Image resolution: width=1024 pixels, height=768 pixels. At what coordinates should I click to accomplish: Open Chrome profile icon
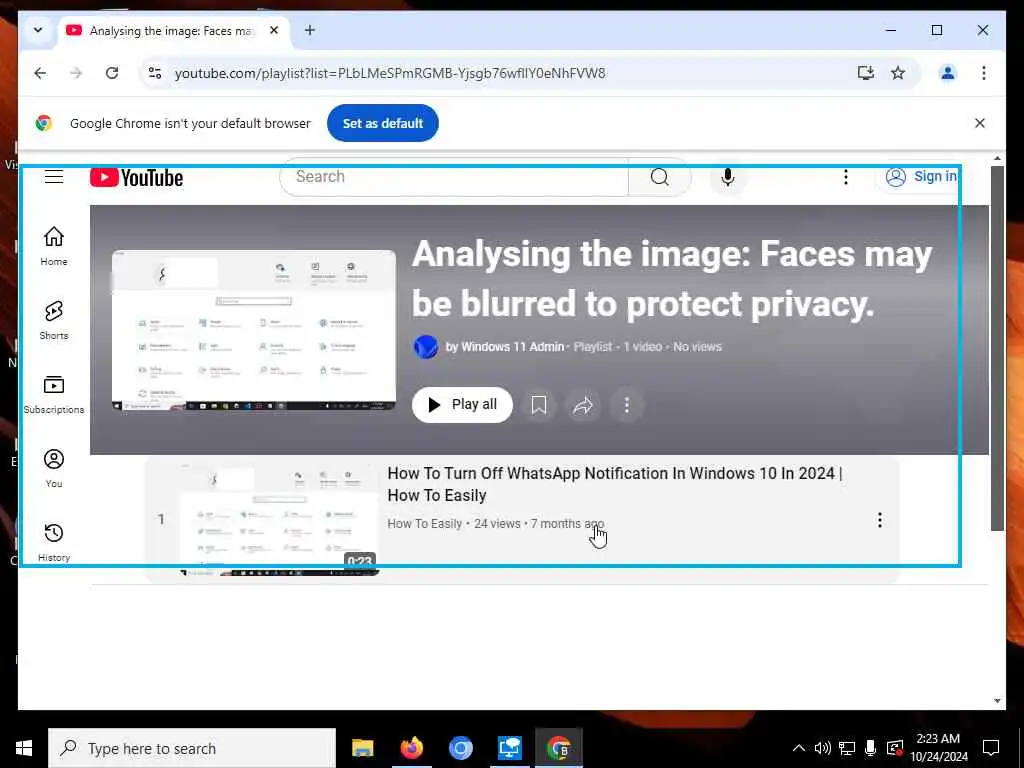(x=948, y=72)
